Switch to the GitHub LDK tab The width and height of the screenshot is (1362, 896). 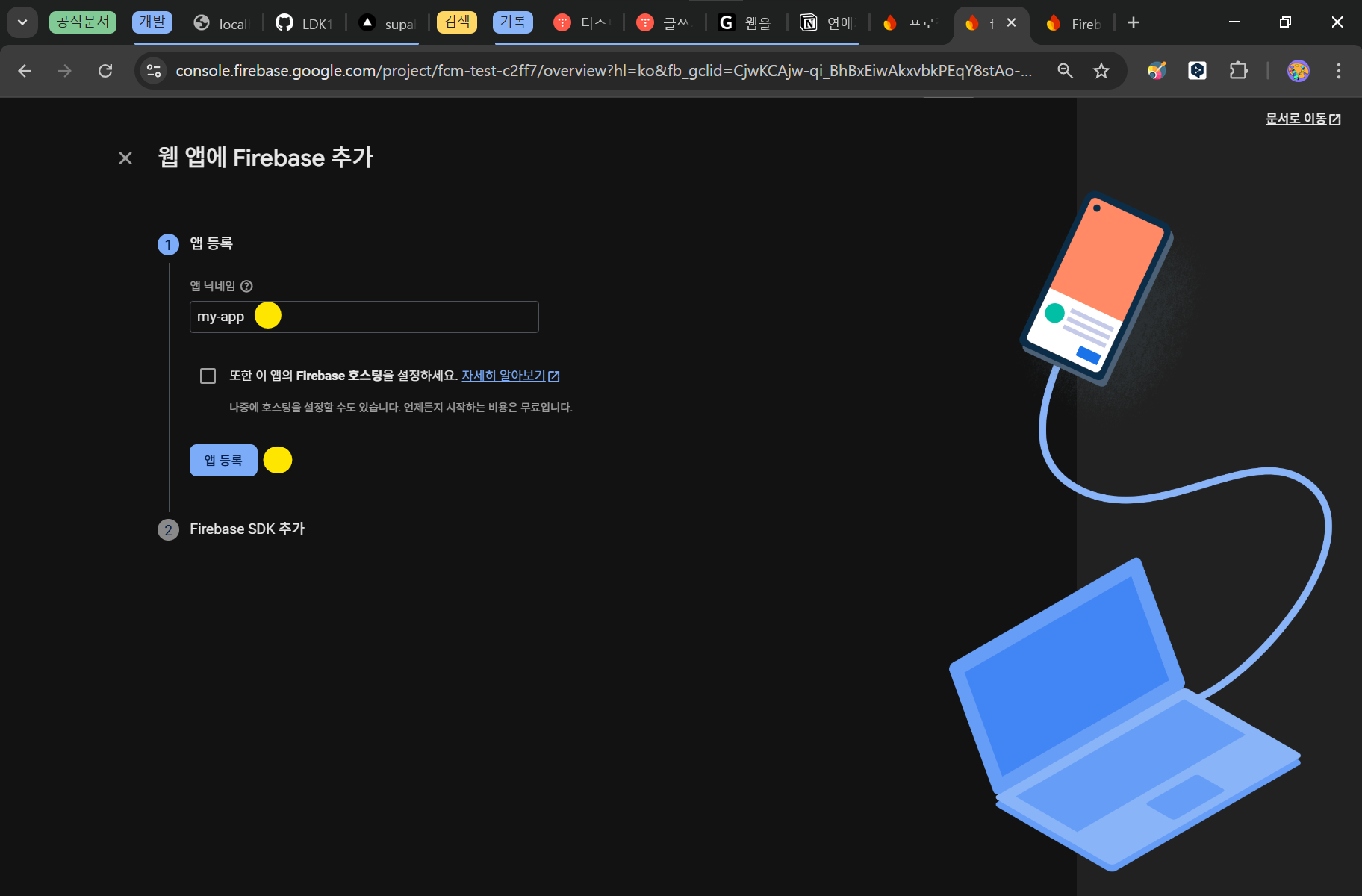click(x=304, y=23)
